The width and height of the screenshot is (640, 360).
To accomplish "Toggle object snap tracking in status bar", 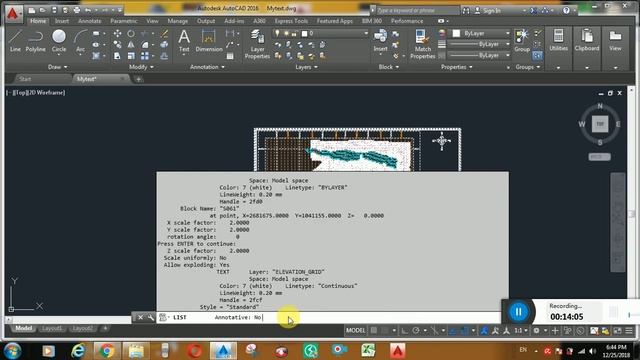I will point(453,330).
